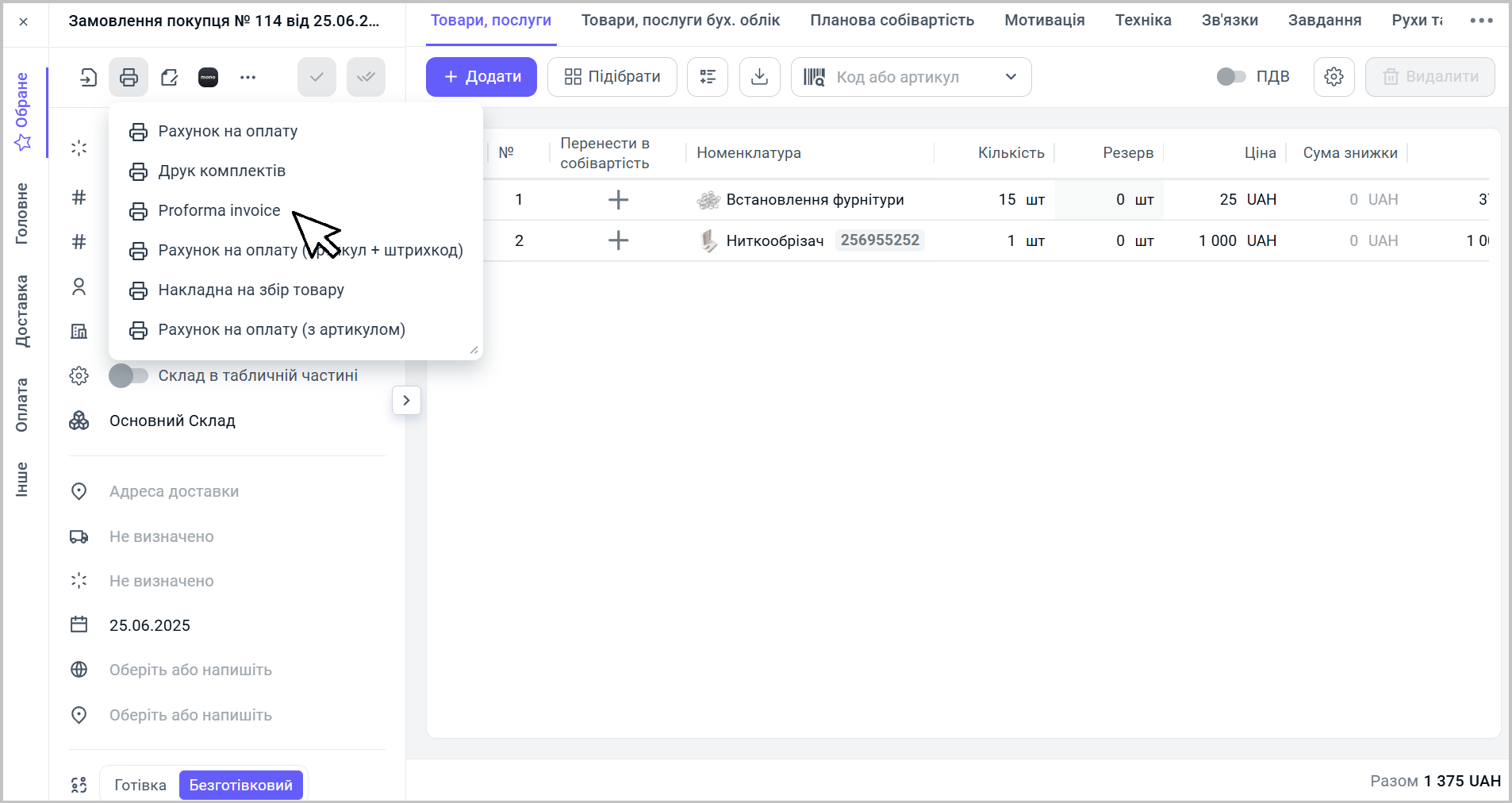The width and height of the screenshot is (1512, 803).
Task: Select Proforma invoice from print menu
Action: (219, 210)
